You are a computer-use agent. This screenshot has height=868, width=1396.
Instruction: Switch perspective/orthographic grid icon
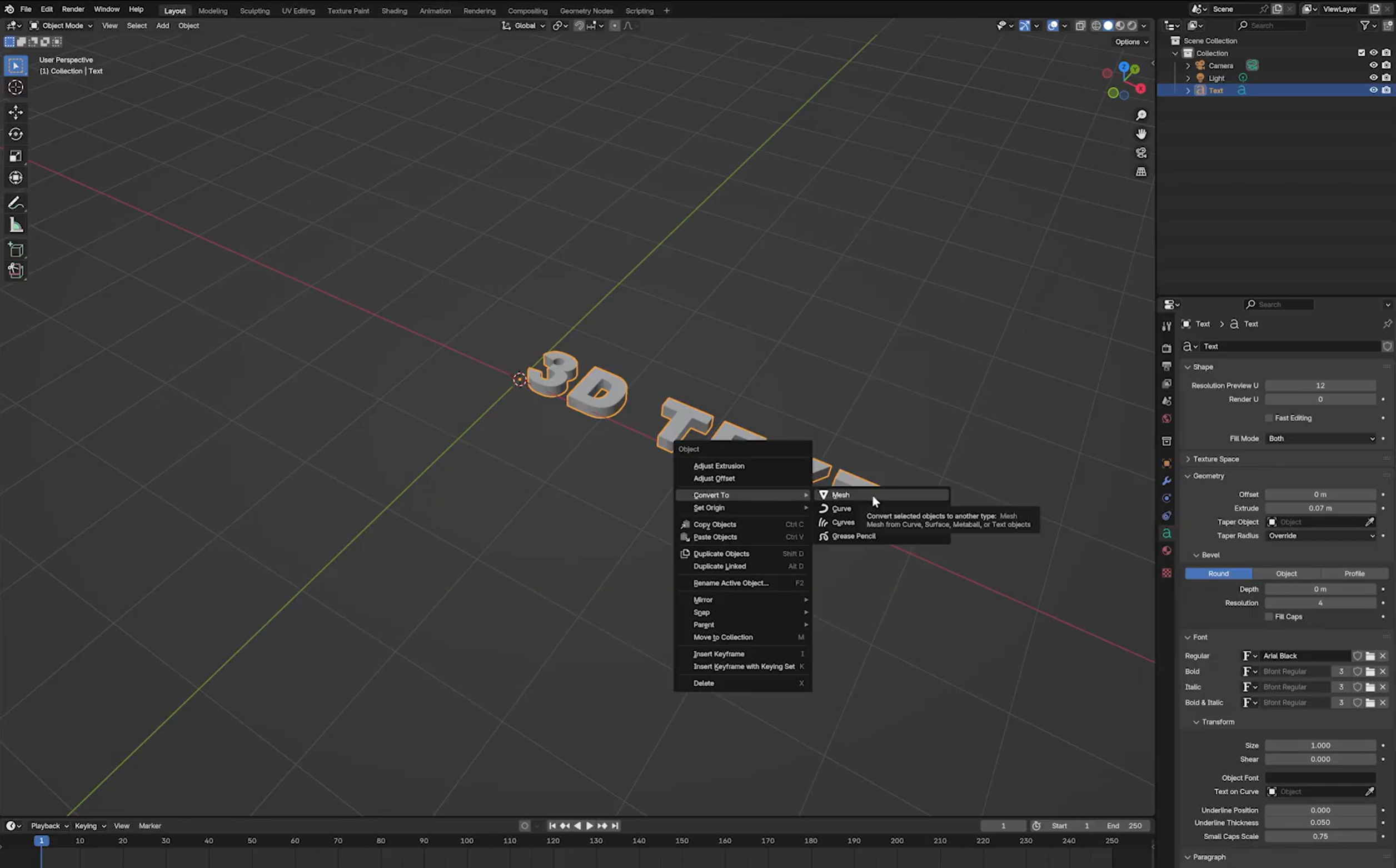pos(1141,172)
